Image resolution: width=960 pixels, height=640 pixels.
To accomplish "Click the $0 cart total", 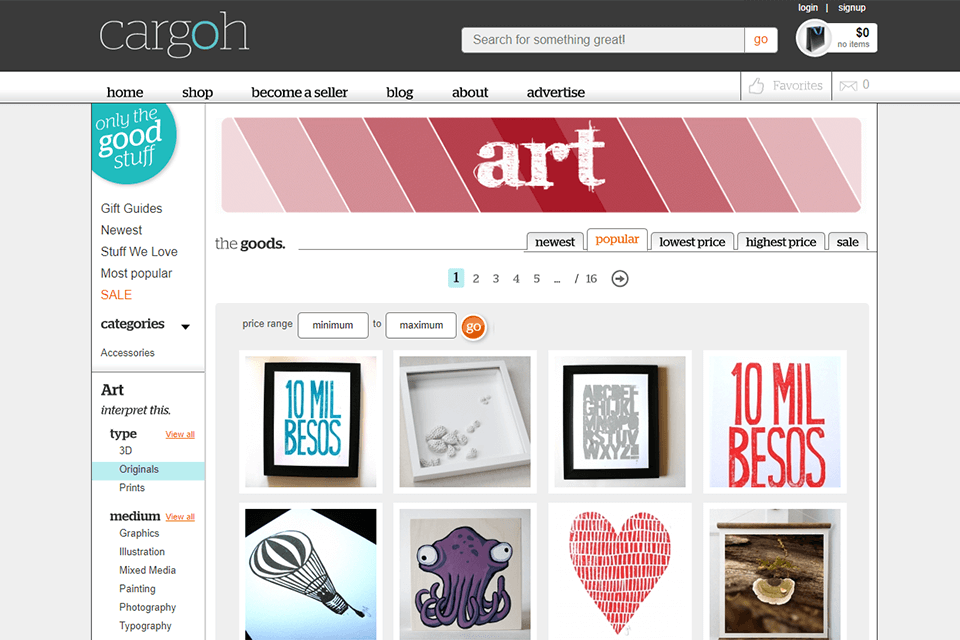I will [862, 32].
